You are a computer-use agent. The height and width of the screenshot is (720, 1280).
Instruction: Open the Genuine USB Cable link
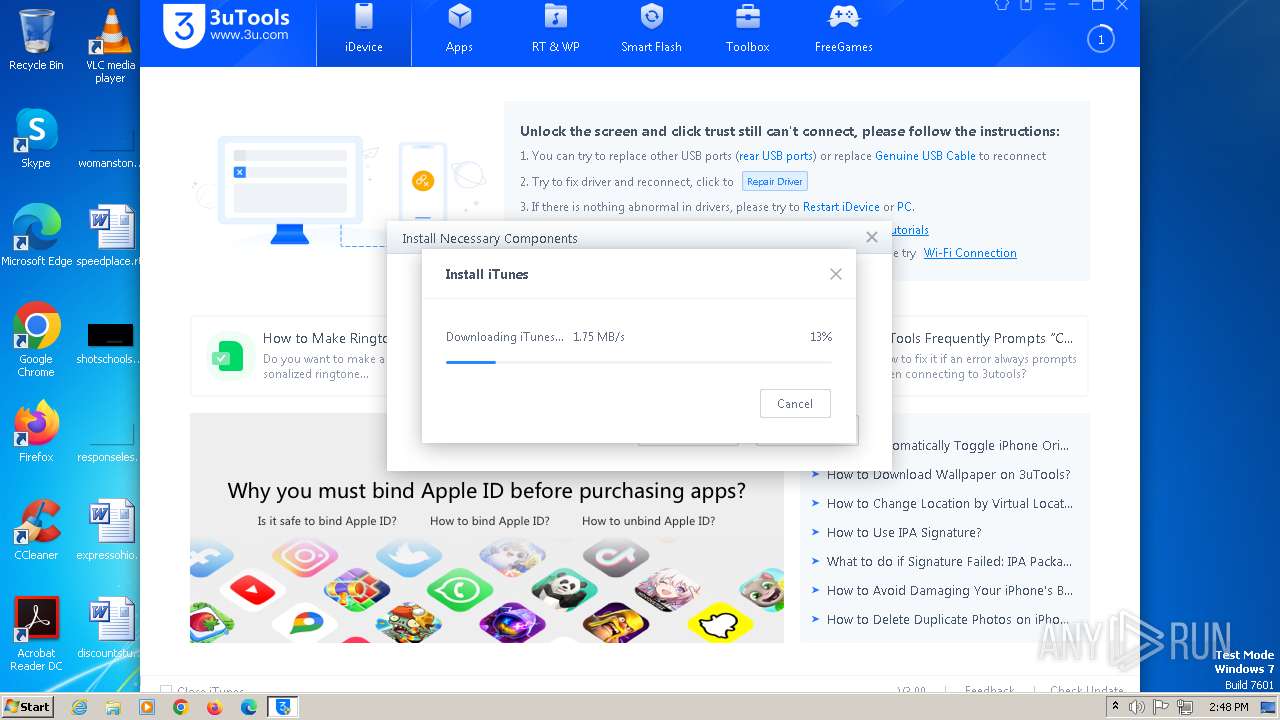pos(925,156)
